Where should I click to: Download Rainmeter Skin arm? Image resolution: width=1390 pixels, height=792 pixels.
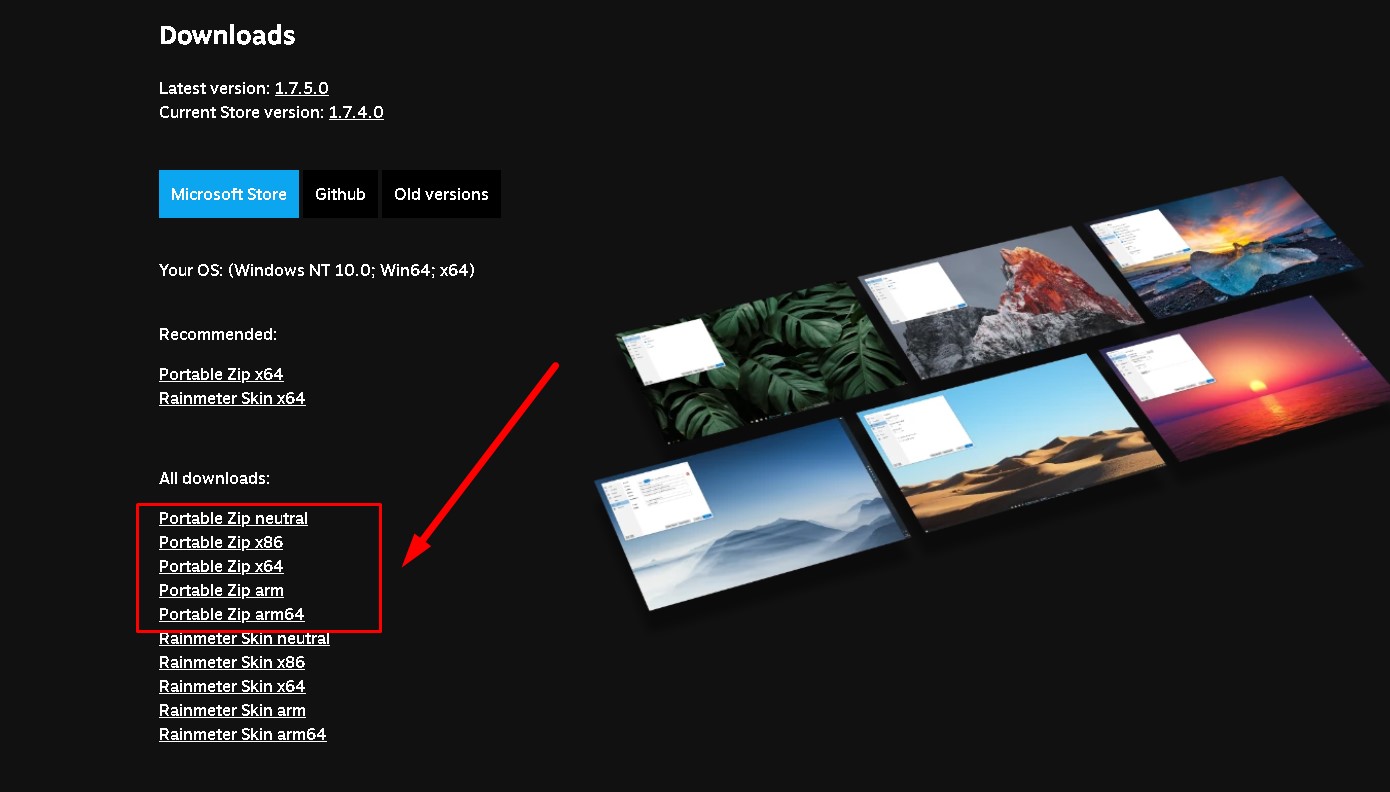click(232, 710)
